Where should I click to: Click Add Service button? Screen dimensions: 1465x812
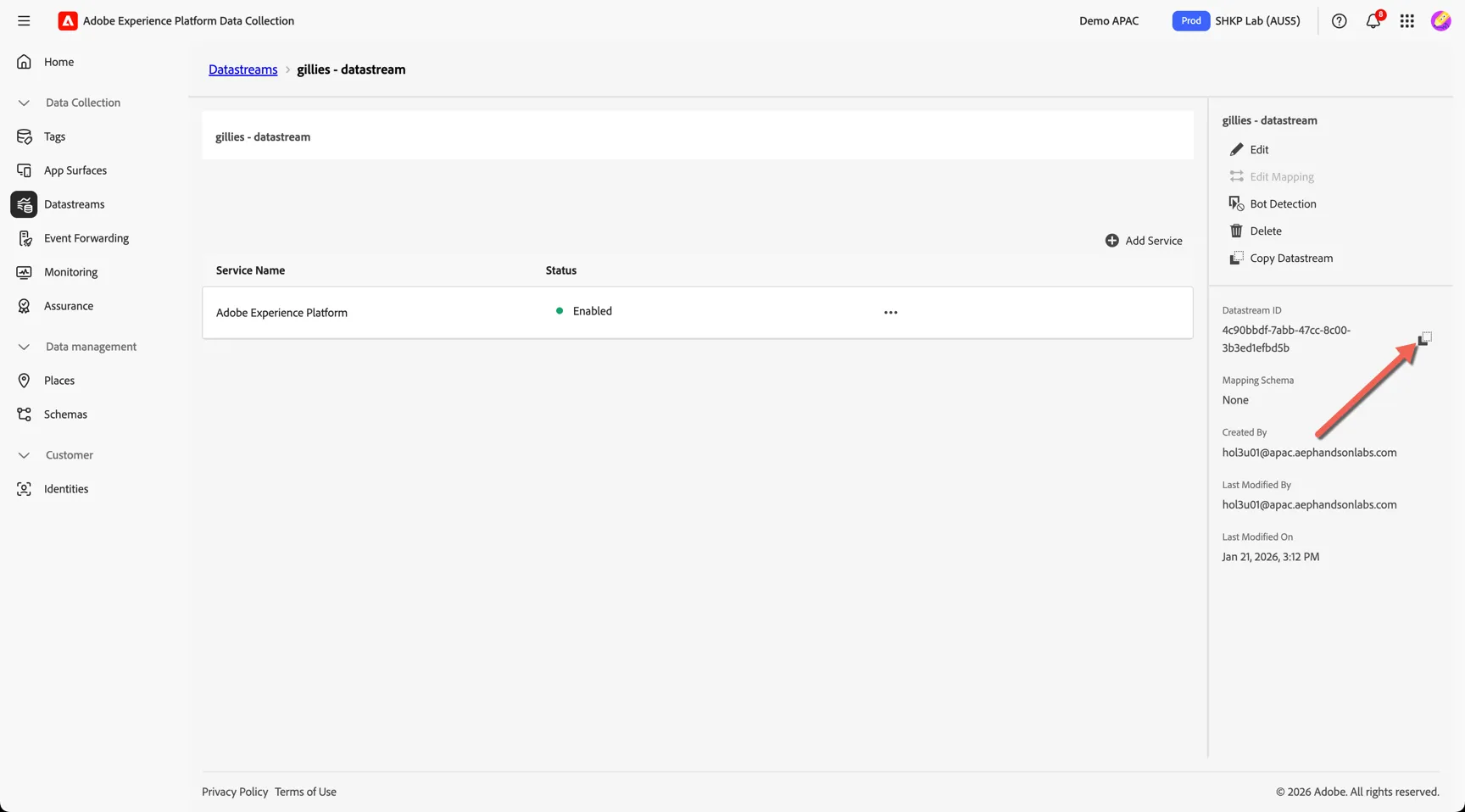tap(1144, 241)
